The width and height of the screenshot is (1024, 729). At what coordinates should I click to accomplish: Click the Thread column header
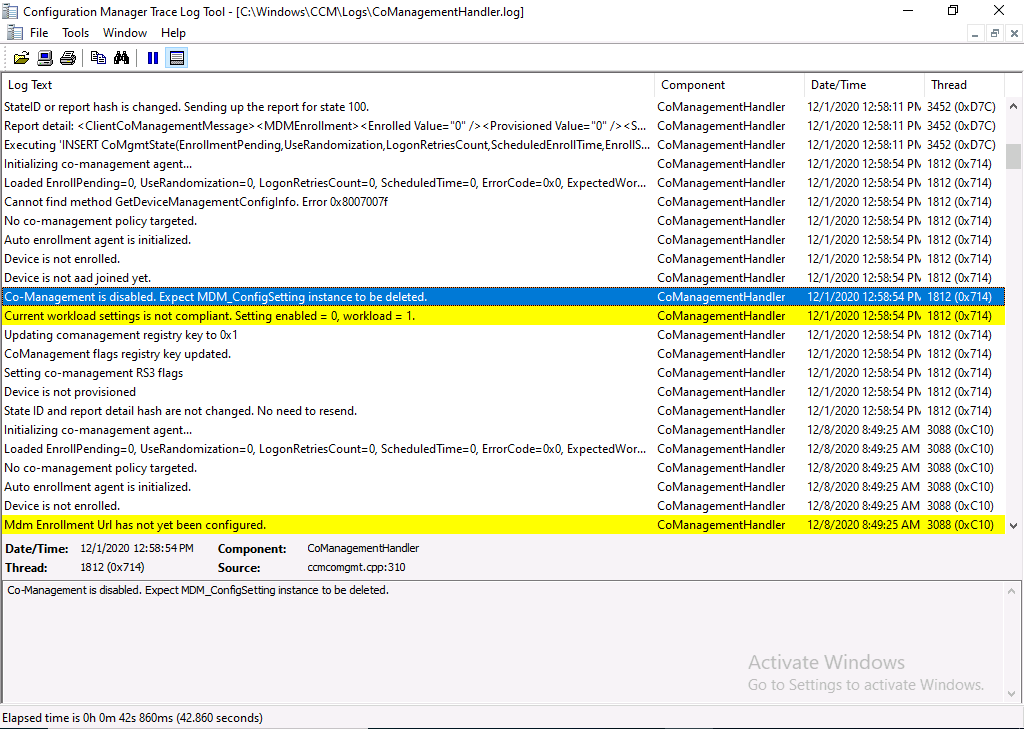pyautogui.click(x=965, y=85)
